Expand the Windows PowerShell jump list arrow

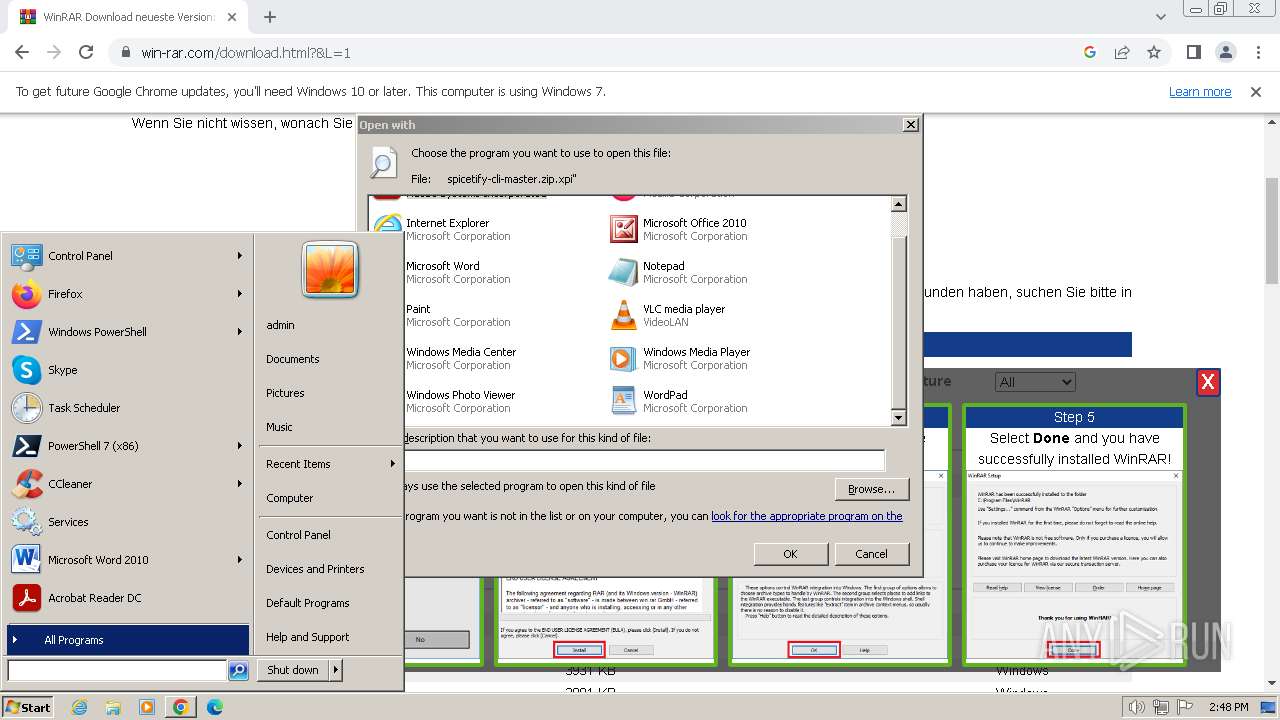click(x=240, y=332)
